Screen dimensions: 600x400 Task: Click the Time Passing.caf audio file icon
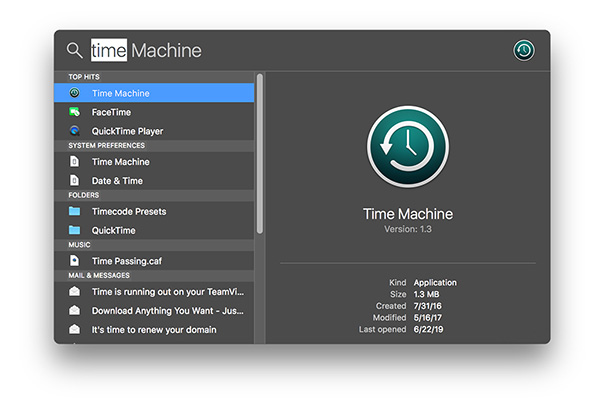coord(74,261)
